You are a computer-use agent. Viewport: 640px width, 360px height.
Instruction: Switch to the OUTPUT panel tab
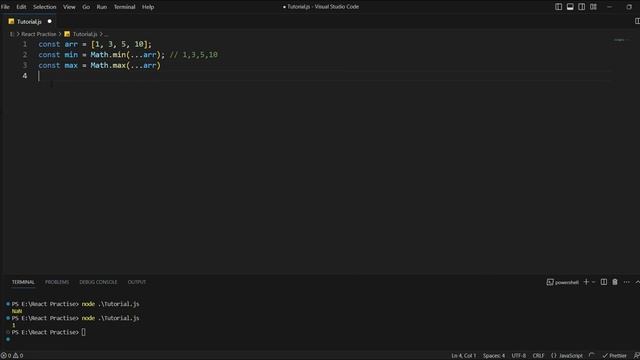point(137,282)
